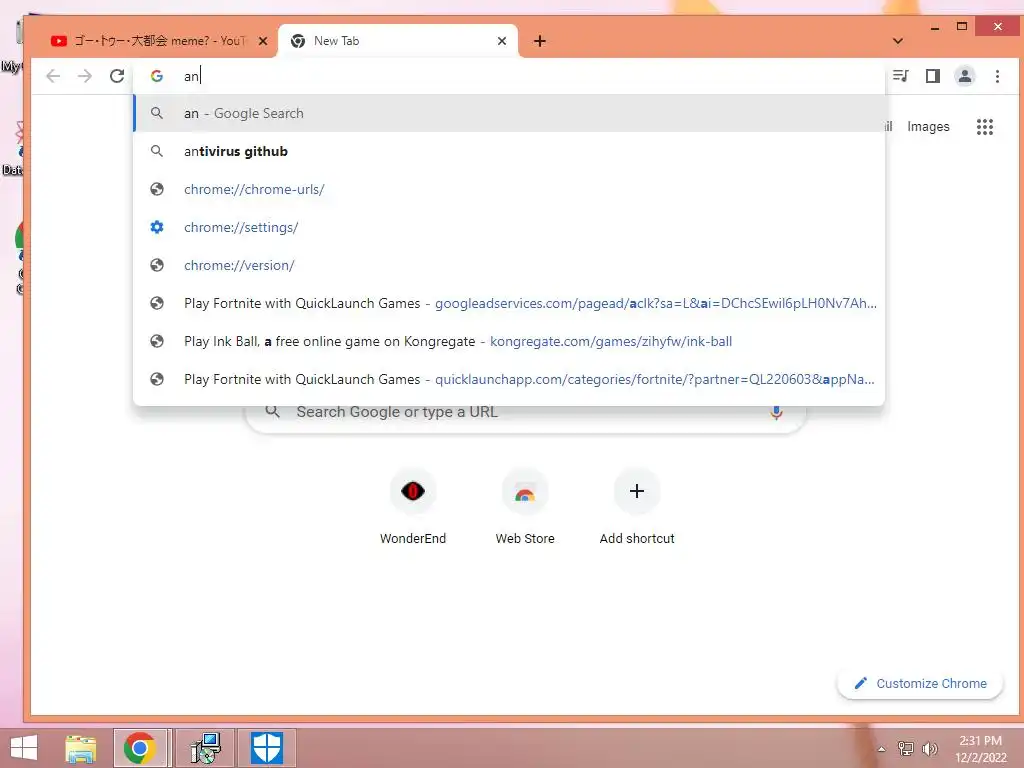1024x768 pixels.
Task: Open chrome://settings/ suggestion
Action: (x=509, y=227)
